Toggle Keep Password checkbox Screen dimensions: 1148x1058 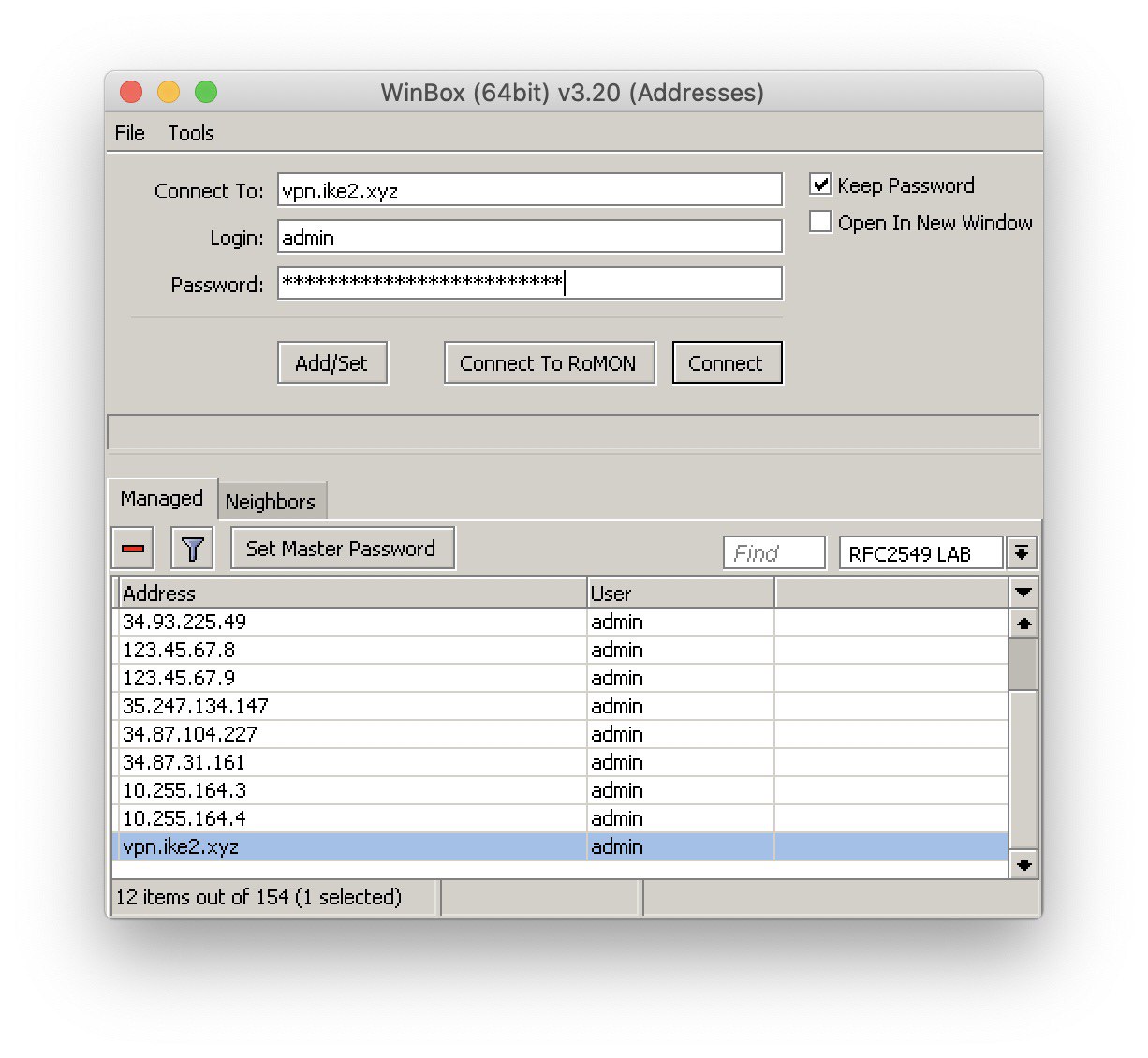tap(820, 184)
